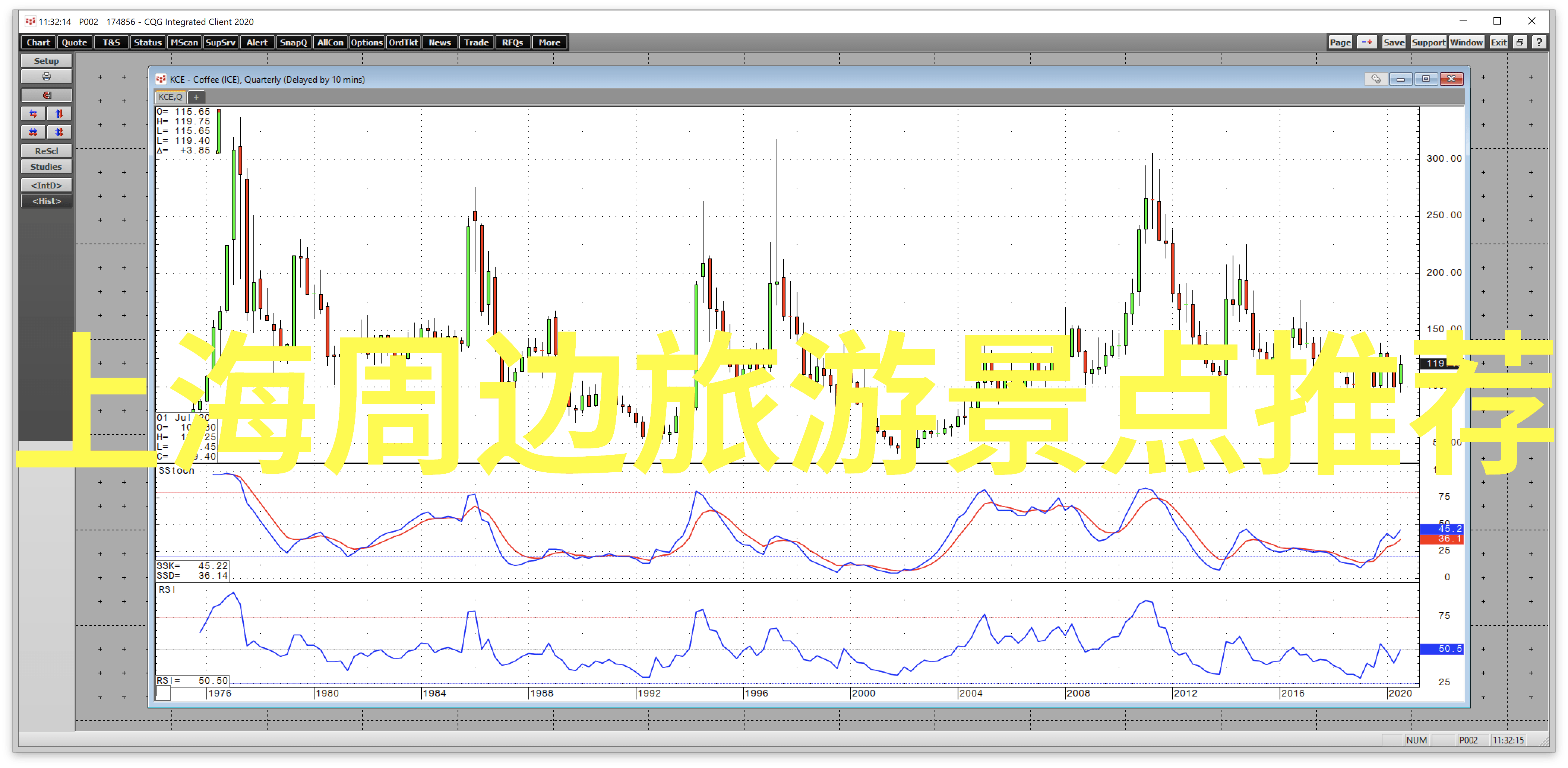Click the 11:32:15 clock in status bar
Image resolution: width=1568 pixels, height=768 pixels.
click(x=1508, y=740)
